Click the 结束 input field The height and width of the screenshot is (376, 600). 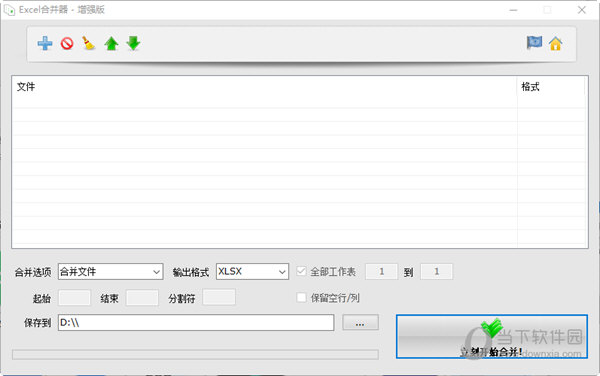142,298
